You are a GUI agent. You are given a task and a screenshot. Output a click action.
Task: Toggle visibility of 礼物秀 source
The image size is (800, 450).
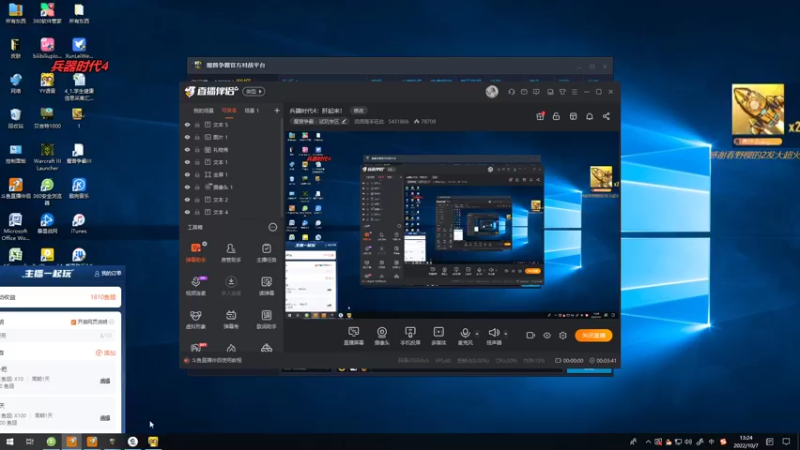point(187,150)
